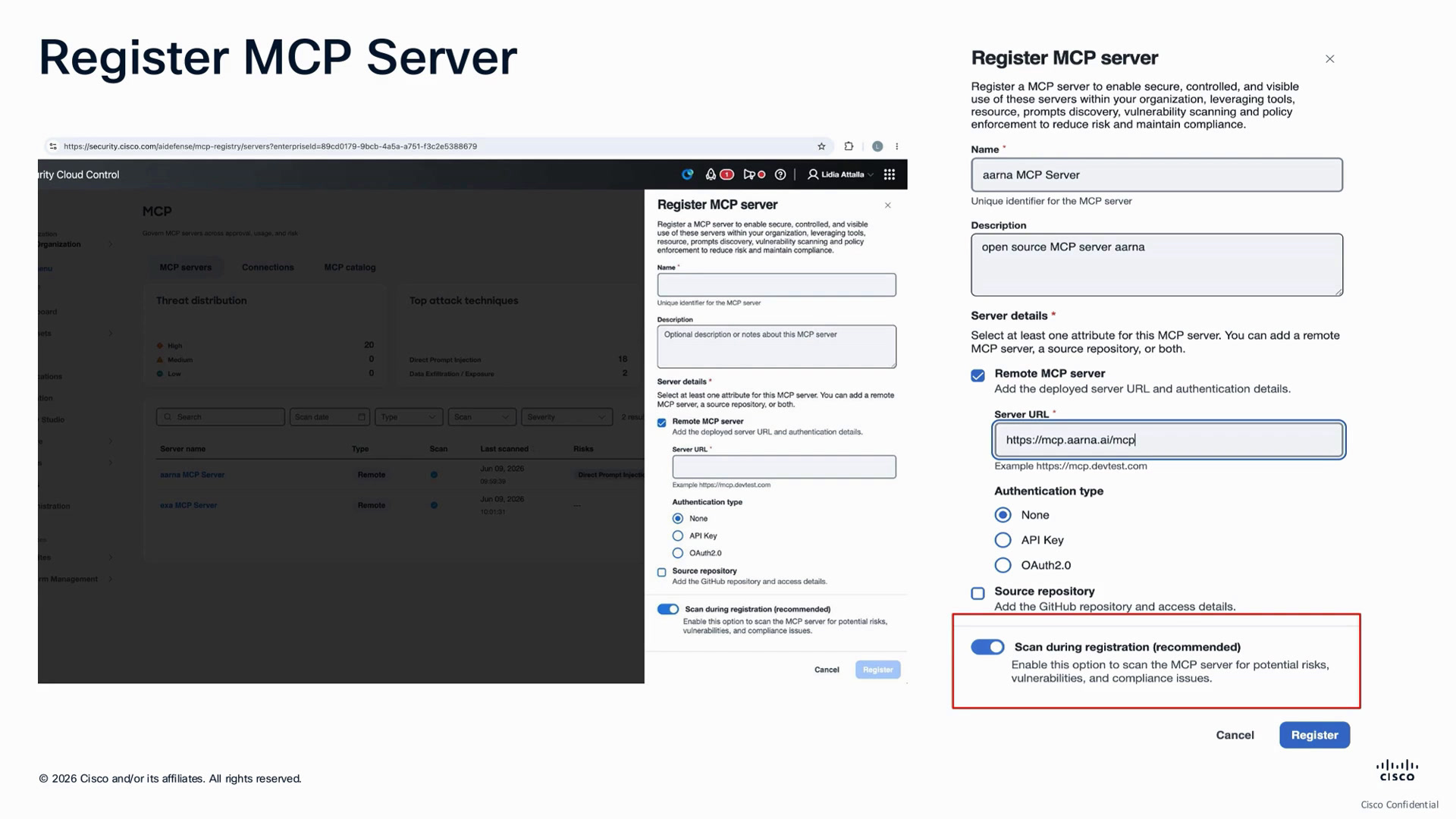Open the nine-dot app launcher grid
Image resolution: width=1456 pixels, height=819 pixels.
[x=890, y=174]
